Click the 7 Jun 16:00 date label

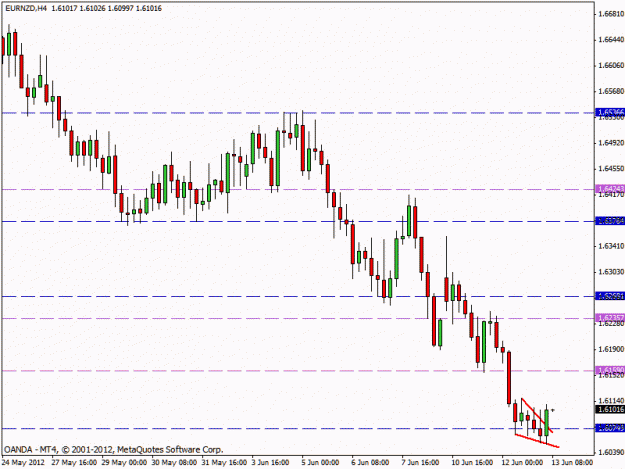click(421, 463)
